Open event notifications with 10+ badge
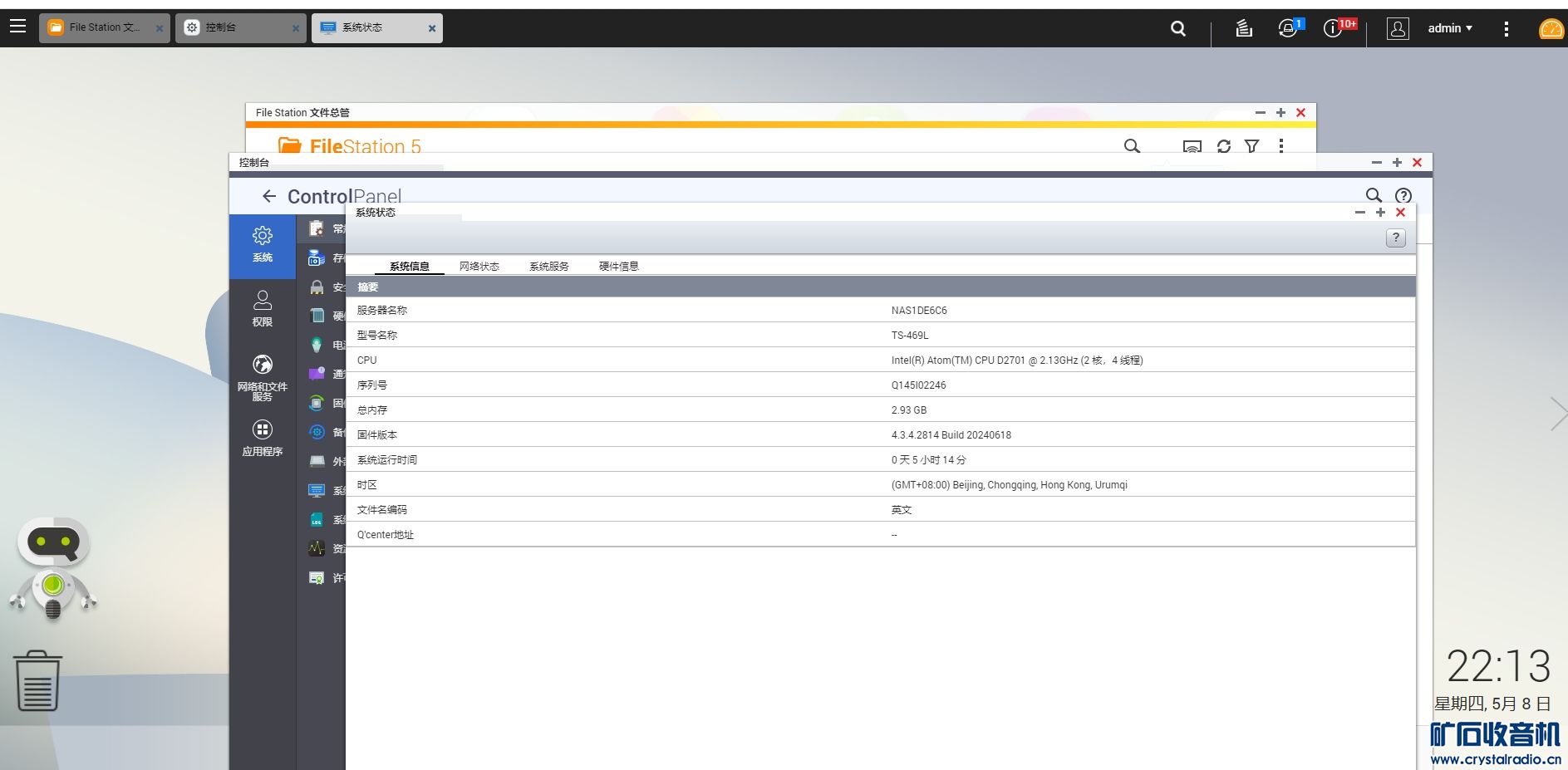Screen dimensions: 1568x770 1335,28
